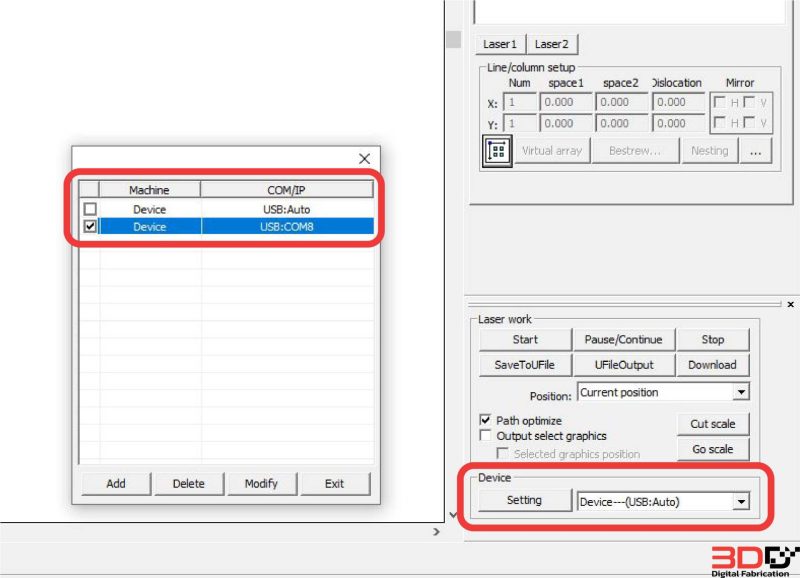This screenshot has width=800, height=578.
Task: Click the Pause/Continue button
Action: (x=623, y=340)
